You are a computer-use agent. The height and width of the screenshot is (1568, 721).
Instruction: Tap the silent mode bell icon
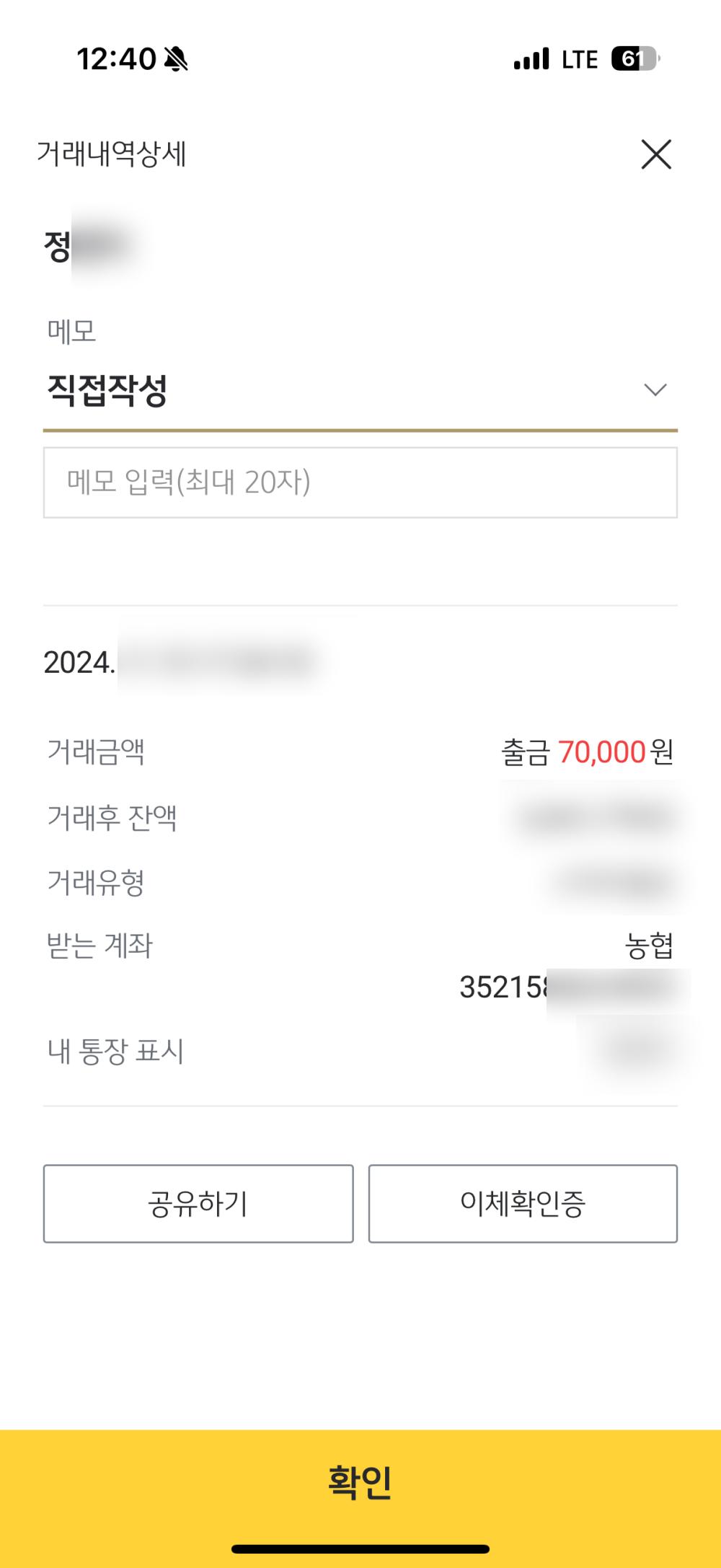176,59
